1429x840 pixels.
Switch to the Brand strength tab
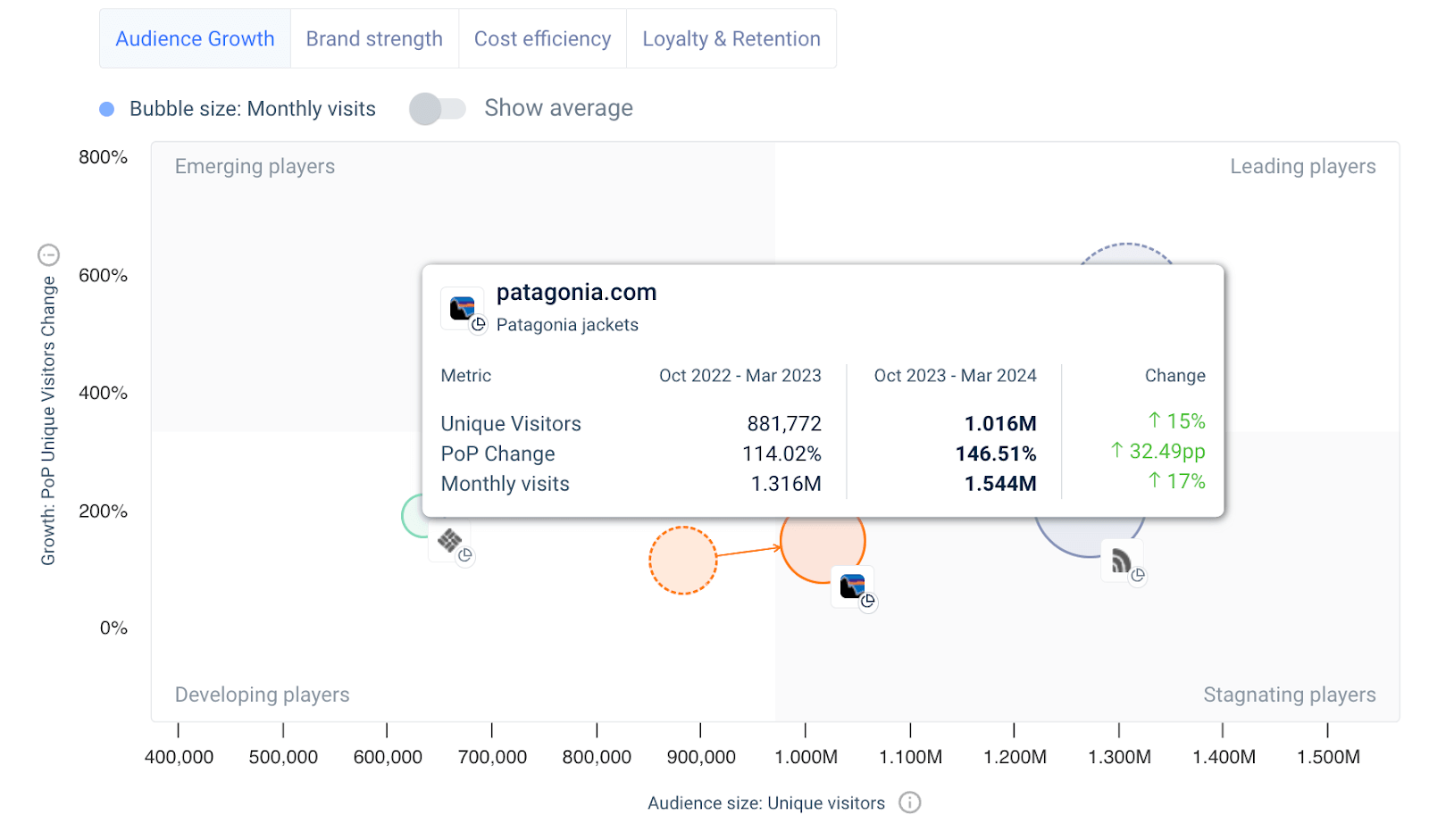point(374,38)
